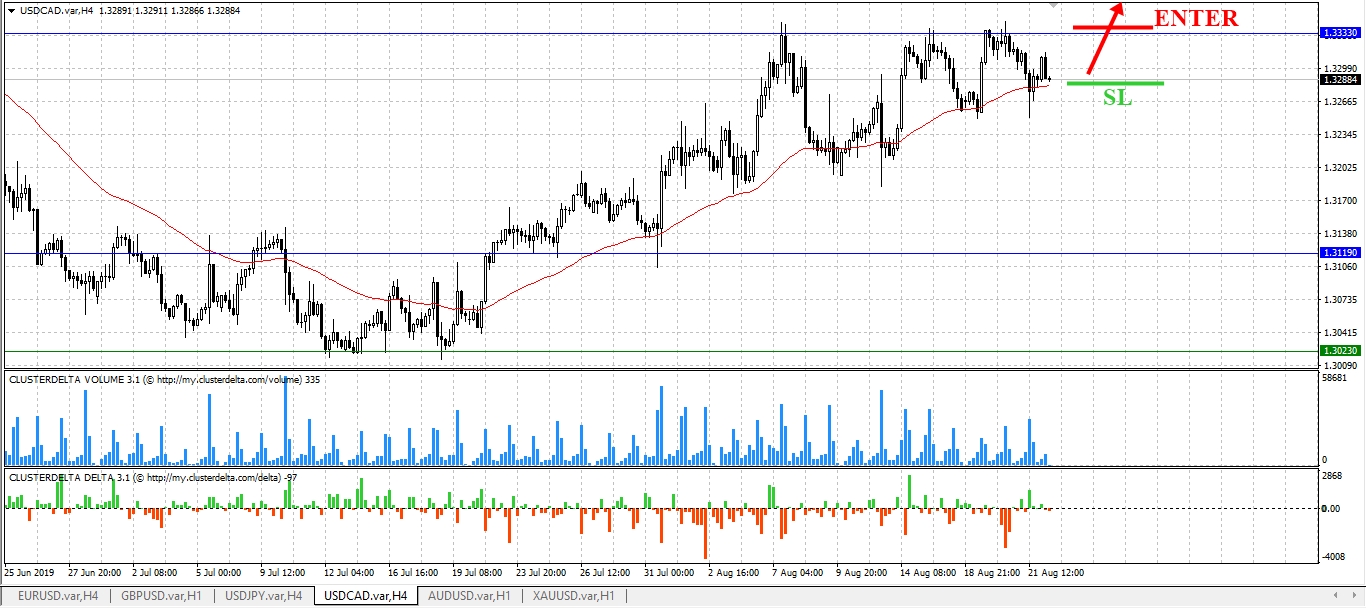Screen dimensions: 1366x608
Task: Show the XAUUSD.var,H1 chart tab
Action: pos(573,596)
